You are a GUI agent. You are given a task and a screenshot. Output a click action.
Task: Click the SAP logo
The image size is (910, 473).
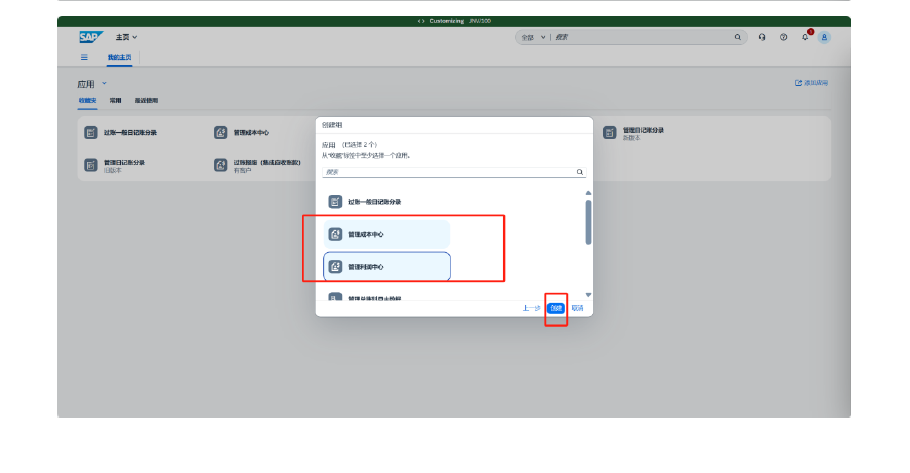click(x=90, y=37)
